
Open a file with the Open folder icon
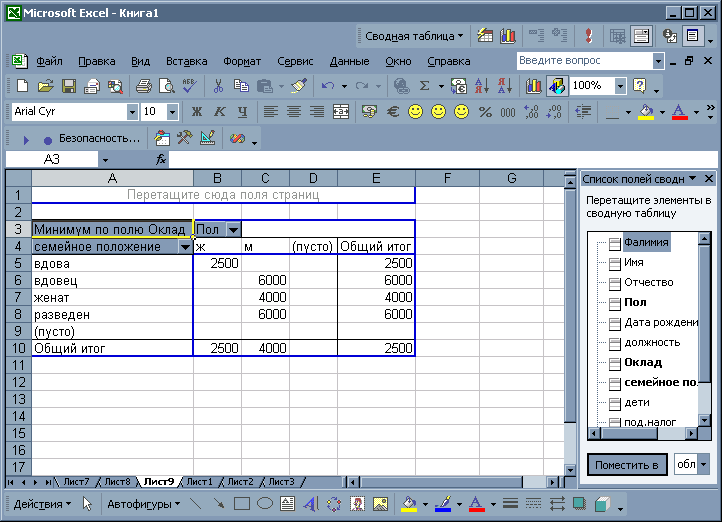(46, 86)
